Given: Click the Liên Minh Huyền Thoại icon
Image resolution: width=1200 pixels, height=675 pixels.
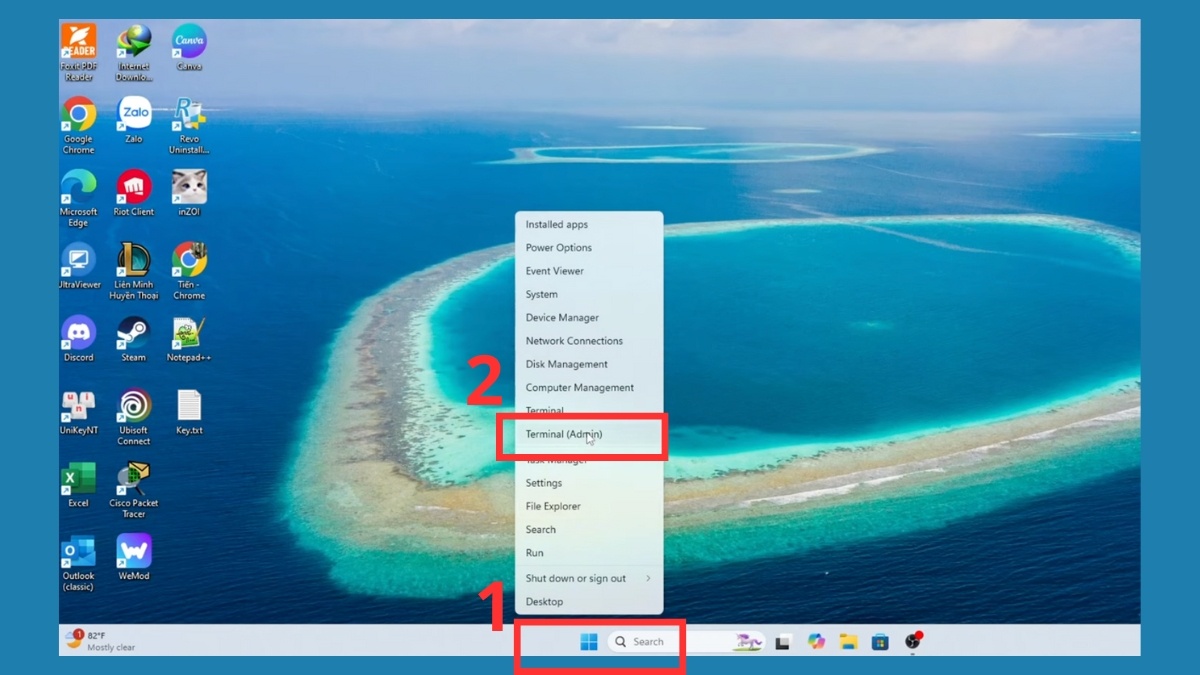Looking at the screenshot, I should [134, 271].
